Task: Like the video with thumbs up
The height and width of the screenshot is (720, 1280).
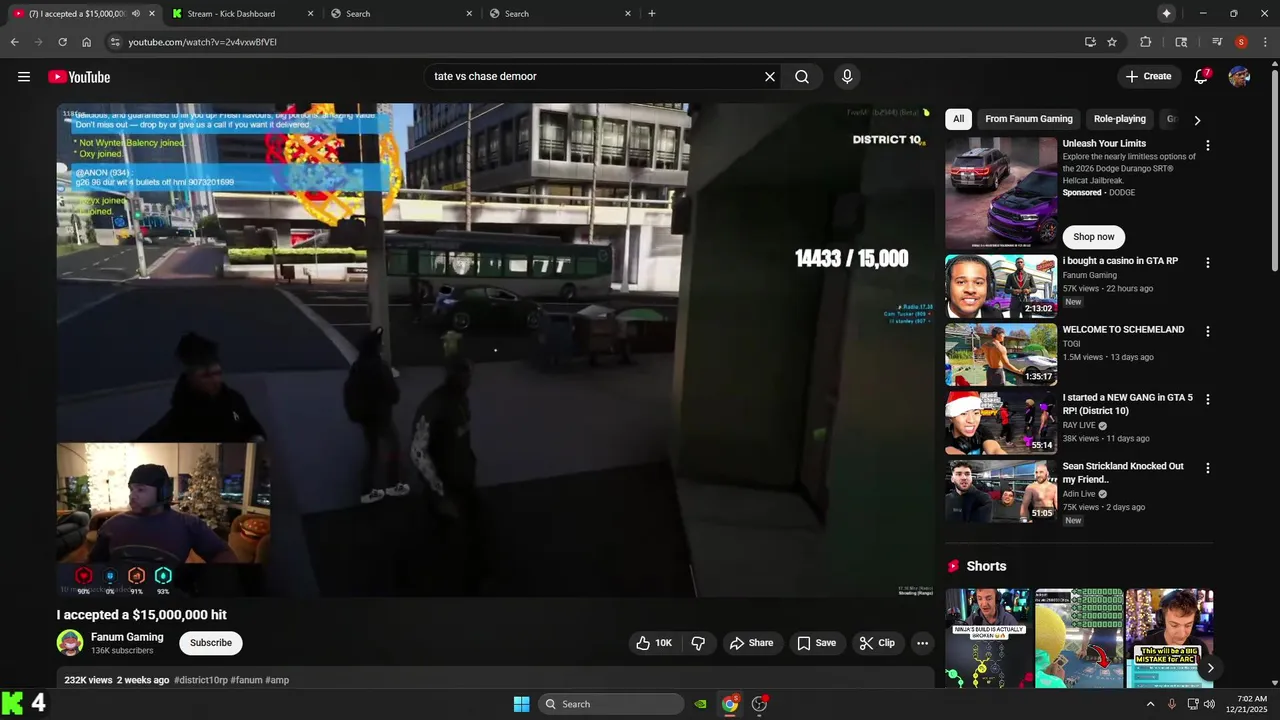Action: [654, 643]
